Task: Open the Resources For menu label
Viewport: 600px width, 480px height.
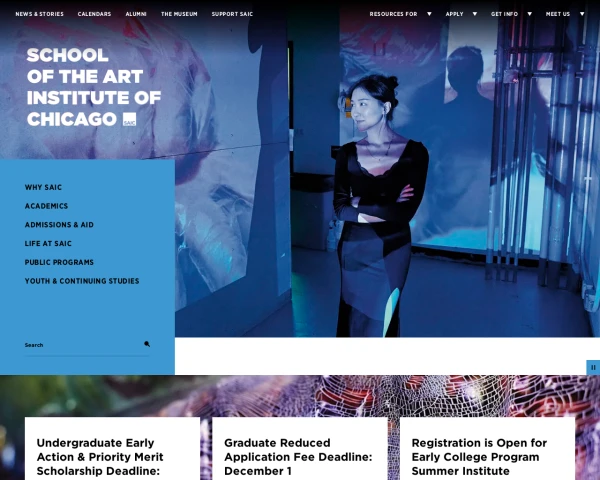Action: coord(393,14)
